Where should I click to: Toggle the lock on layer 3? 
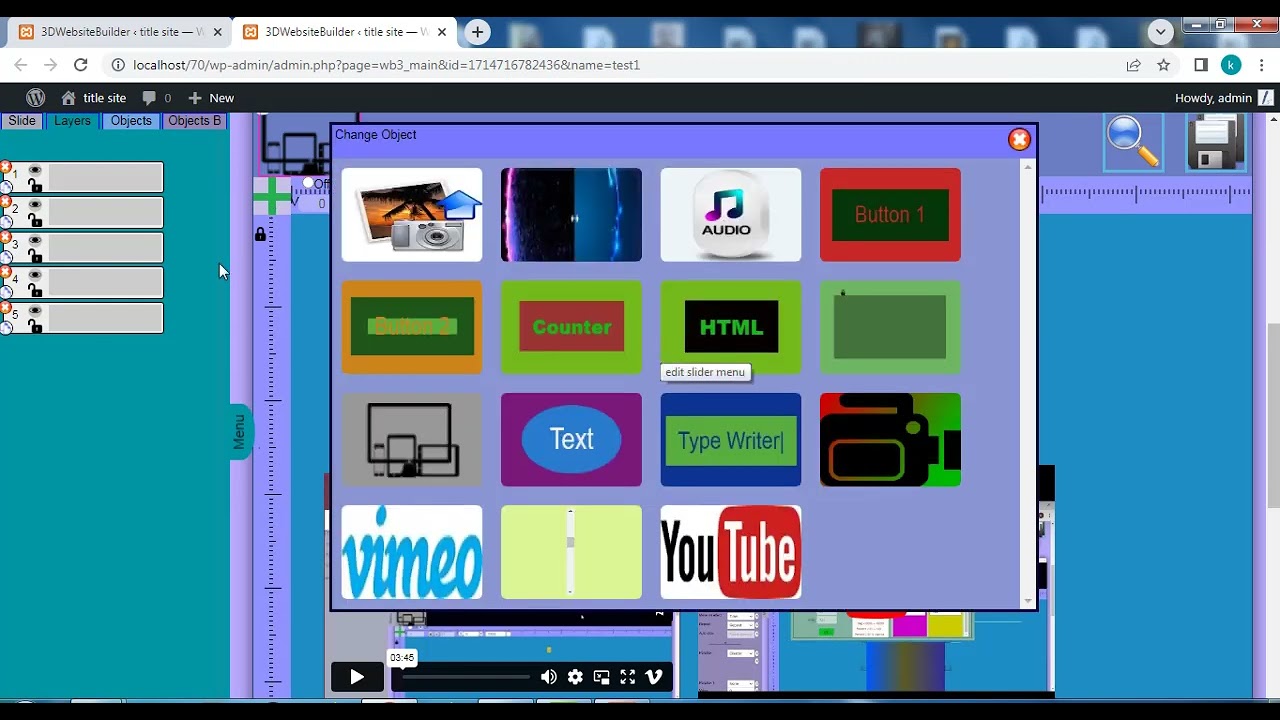click(35, 255)
